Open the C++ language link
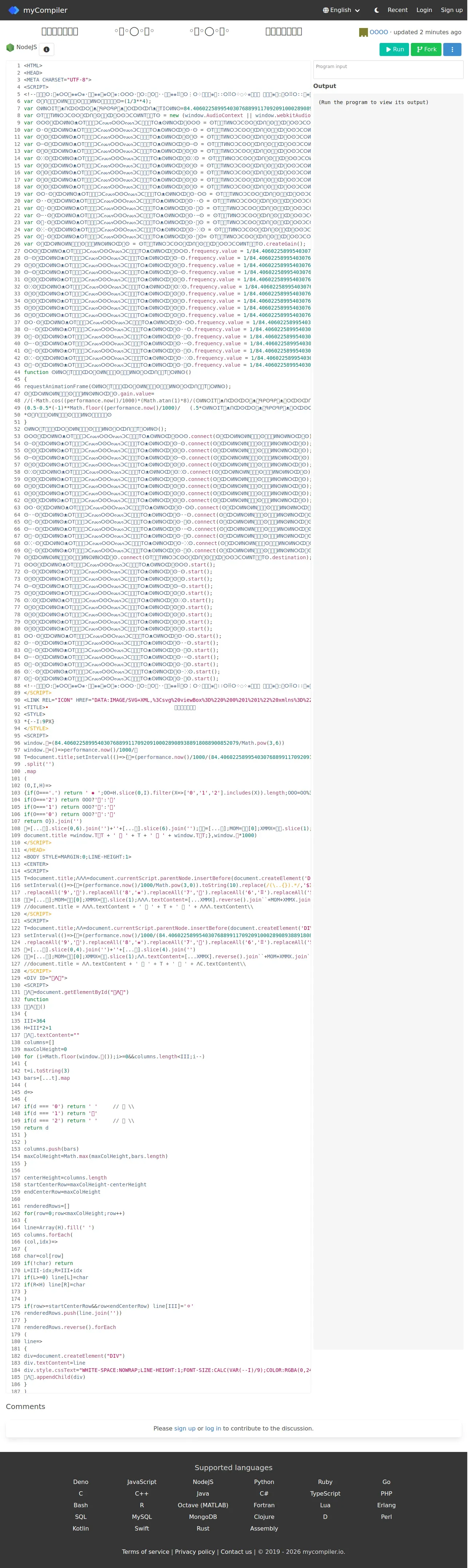 [142, 1493]
